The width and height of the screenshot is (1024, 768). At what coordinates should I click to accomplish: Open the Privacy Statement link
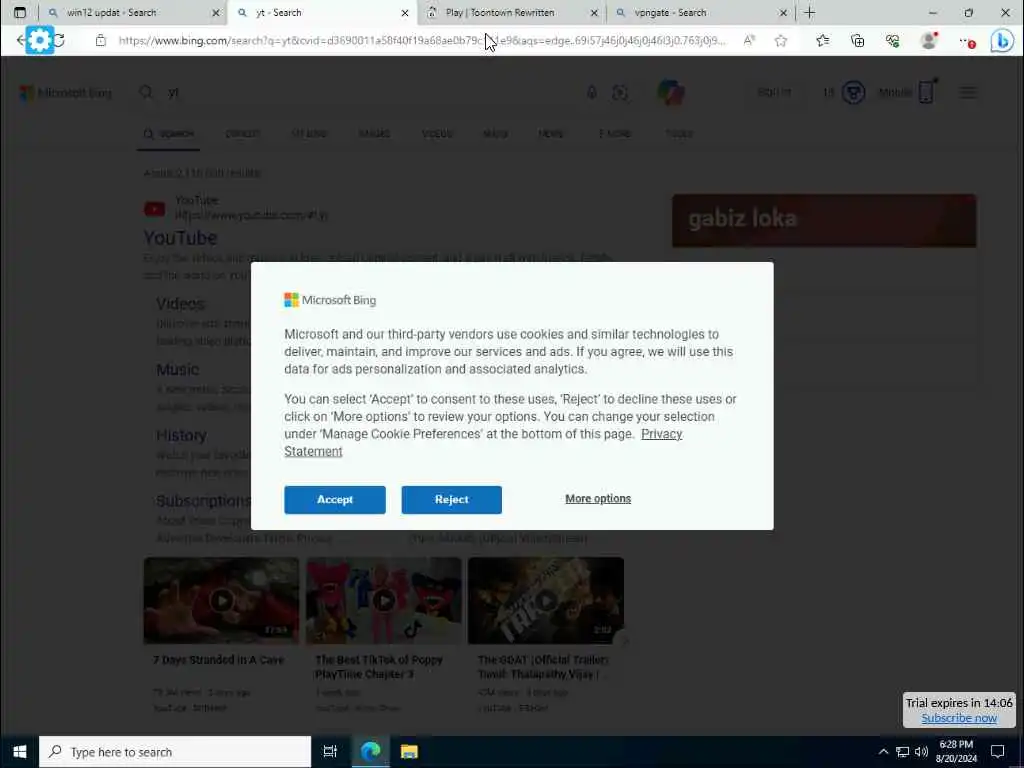[662, 434]
